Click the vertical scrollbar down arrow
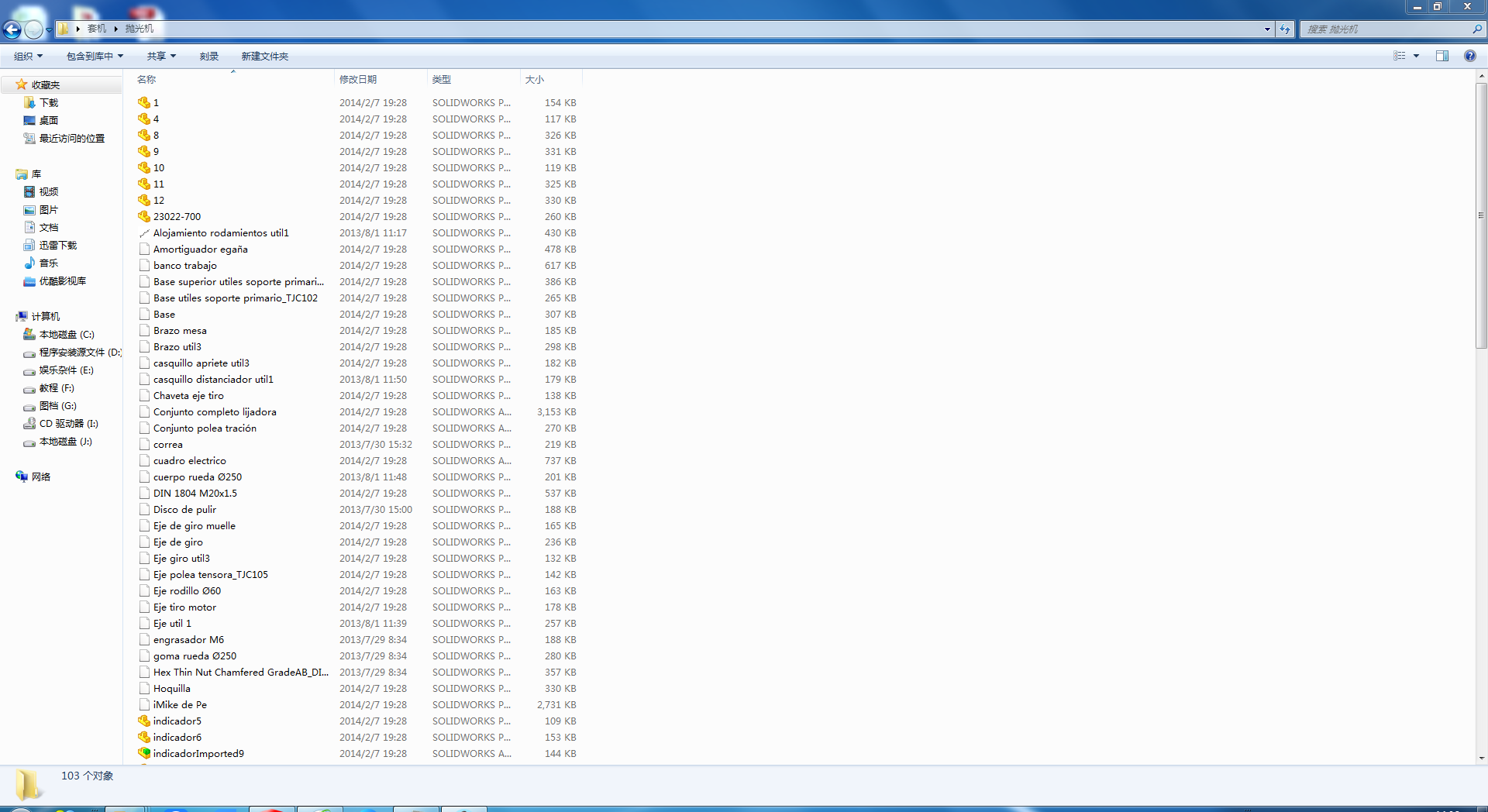Screen dimensions: 1488x812 tap(1481, 759)
